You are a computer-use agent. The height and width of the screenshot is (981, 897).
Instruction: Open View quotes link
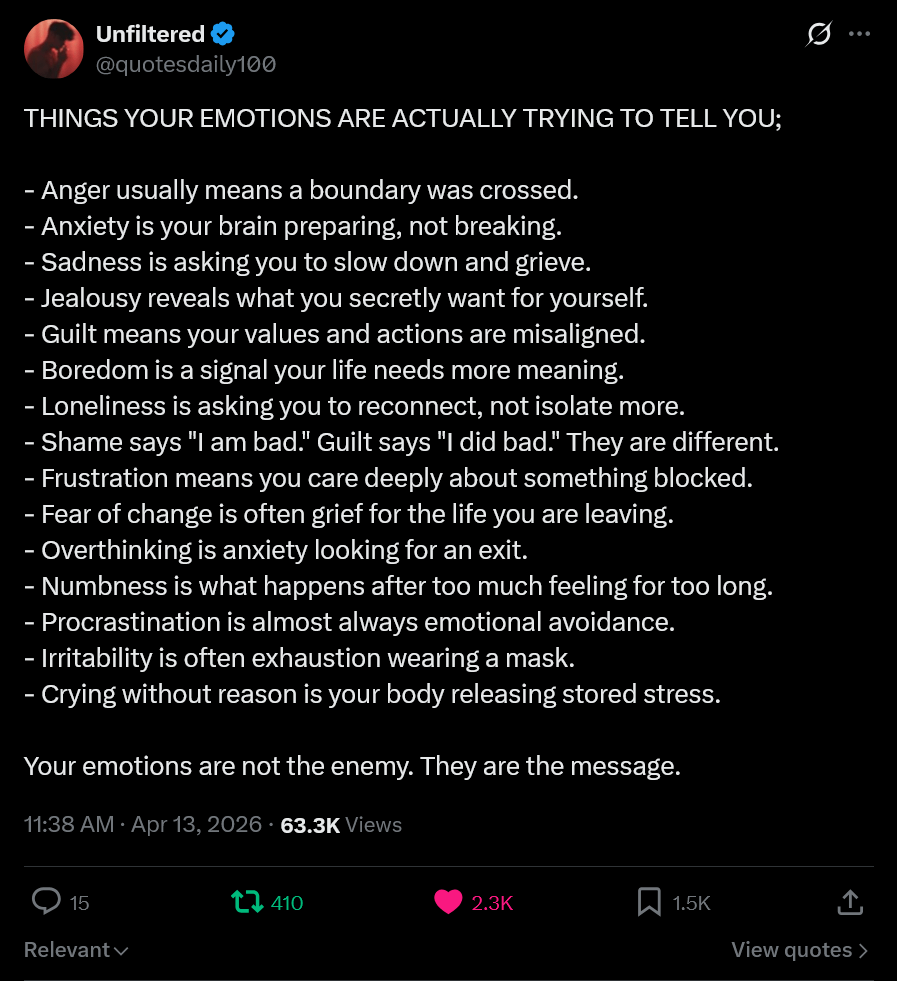799,950
